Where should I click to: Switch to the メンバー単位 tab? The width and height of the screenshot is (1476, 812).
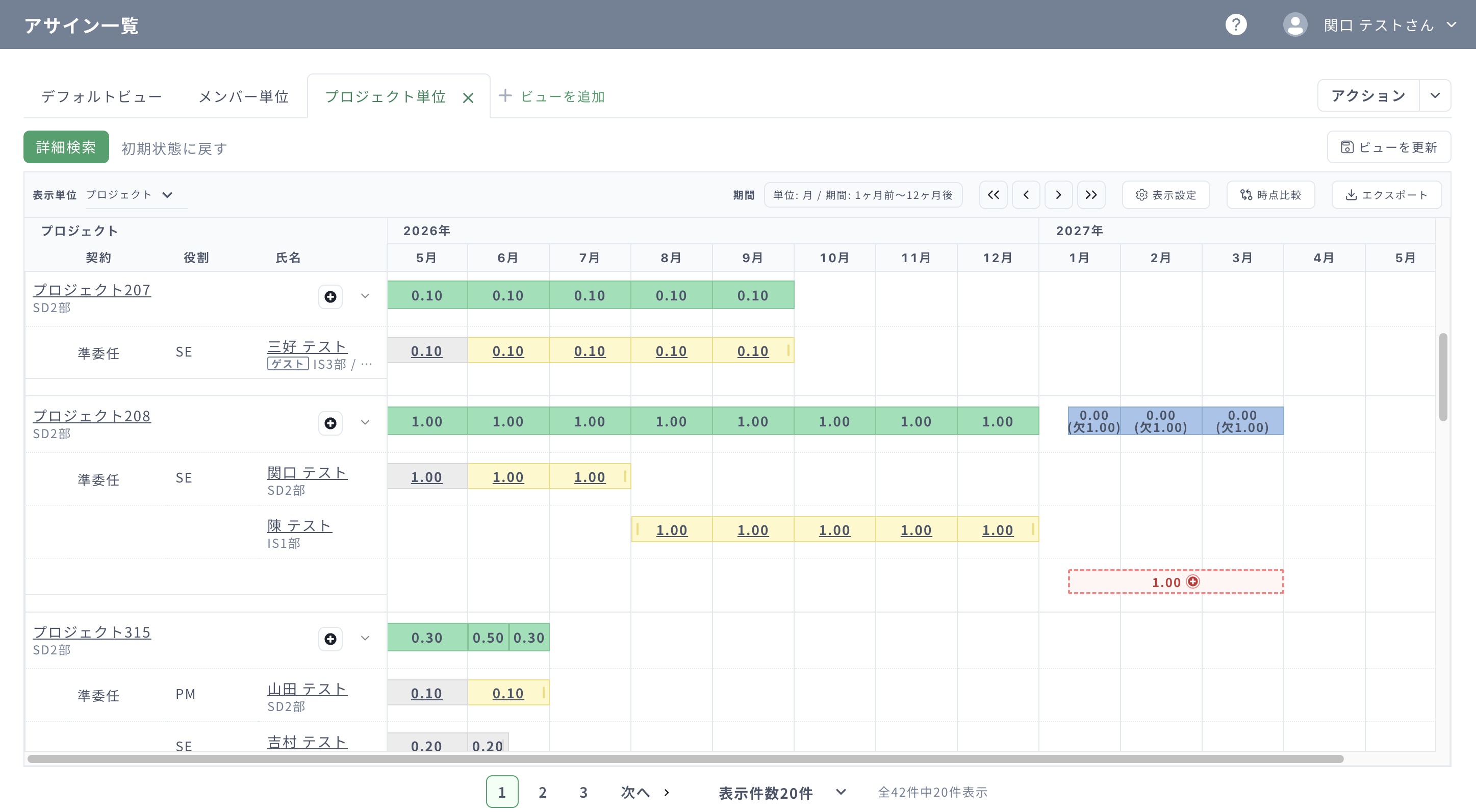[x=243, y=96]
